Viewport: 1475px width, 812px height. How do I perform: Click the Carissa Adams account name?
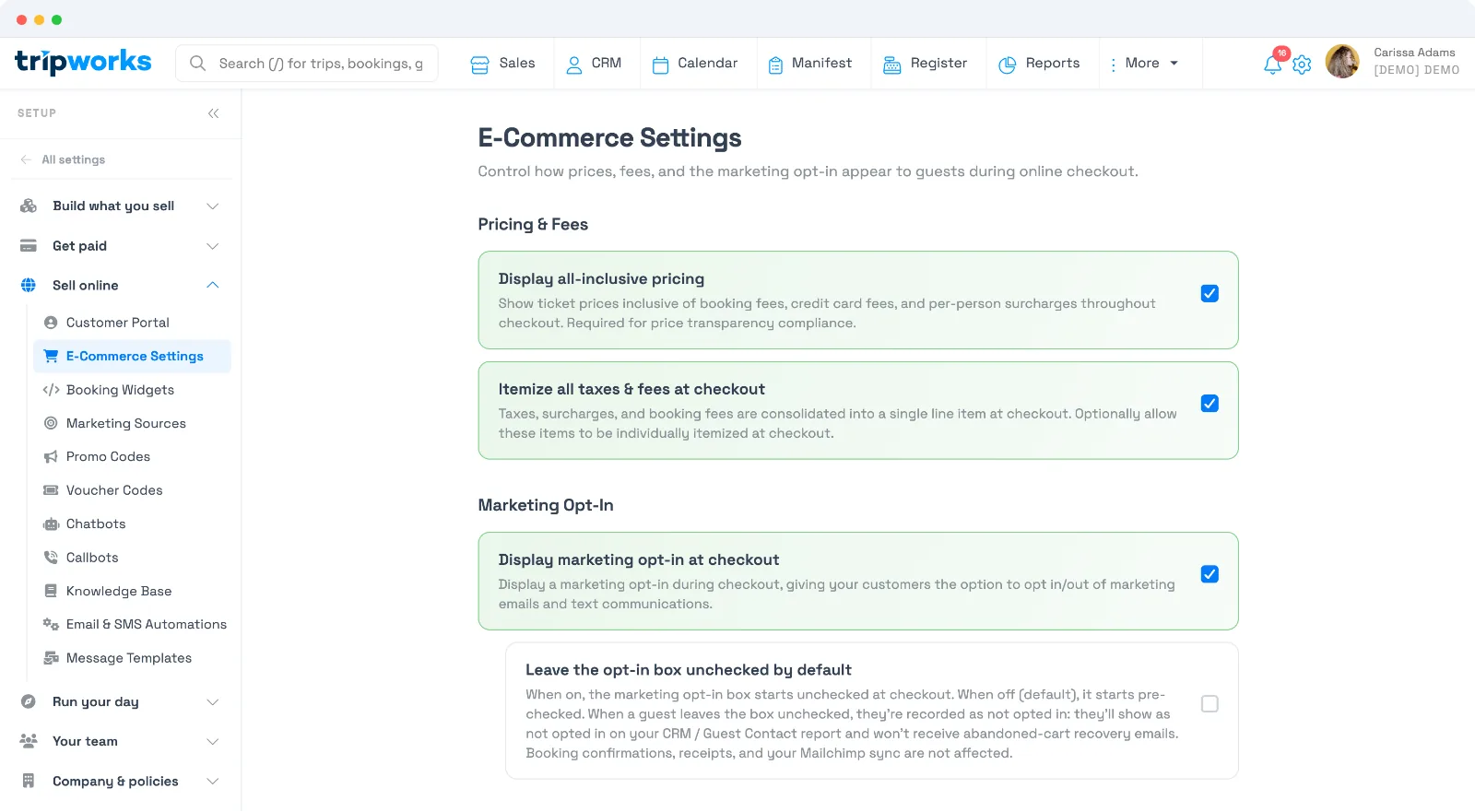pyautogui.click(x=1414, y=53)
